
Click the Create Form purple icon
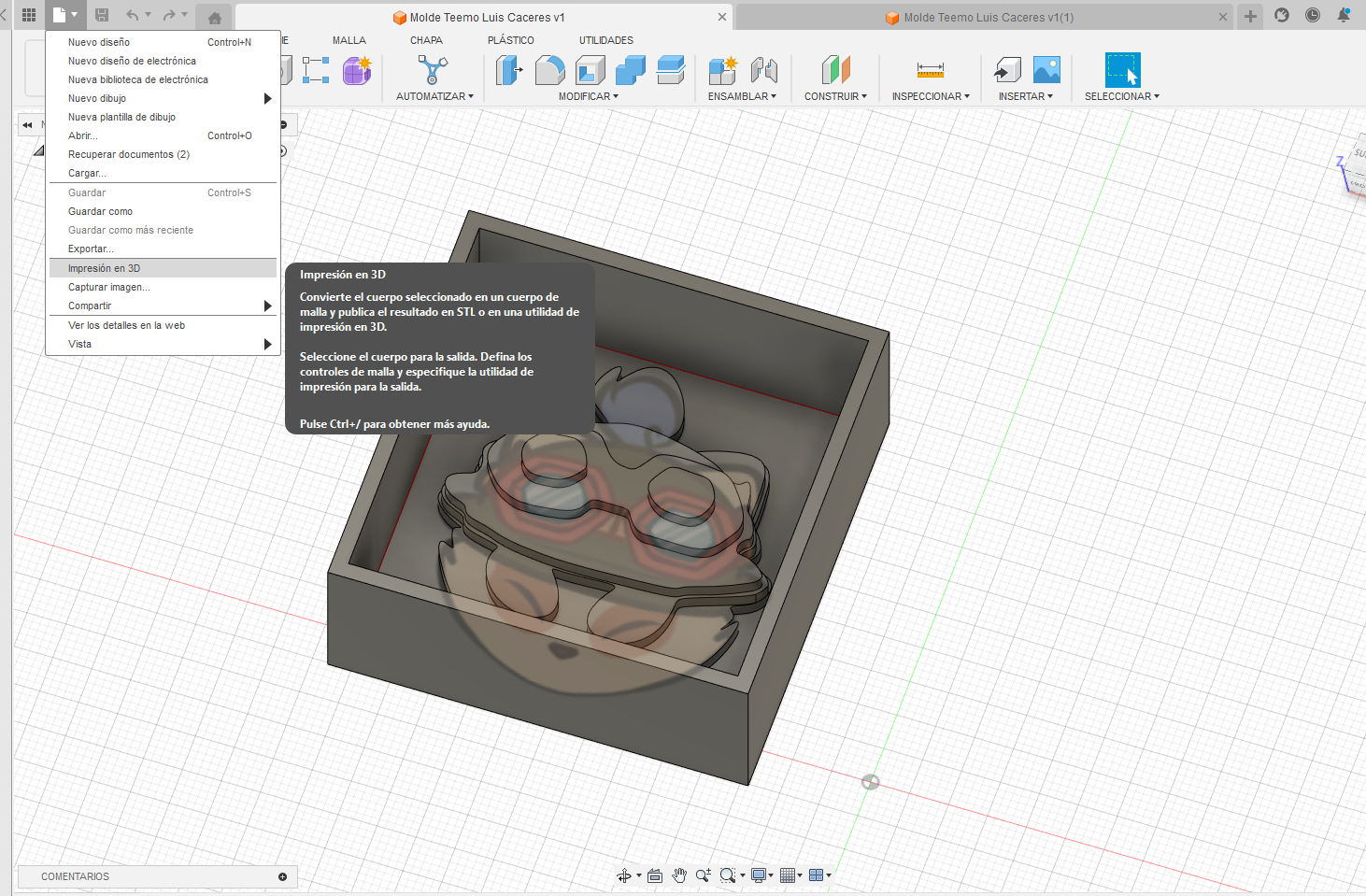click(357, 70)
